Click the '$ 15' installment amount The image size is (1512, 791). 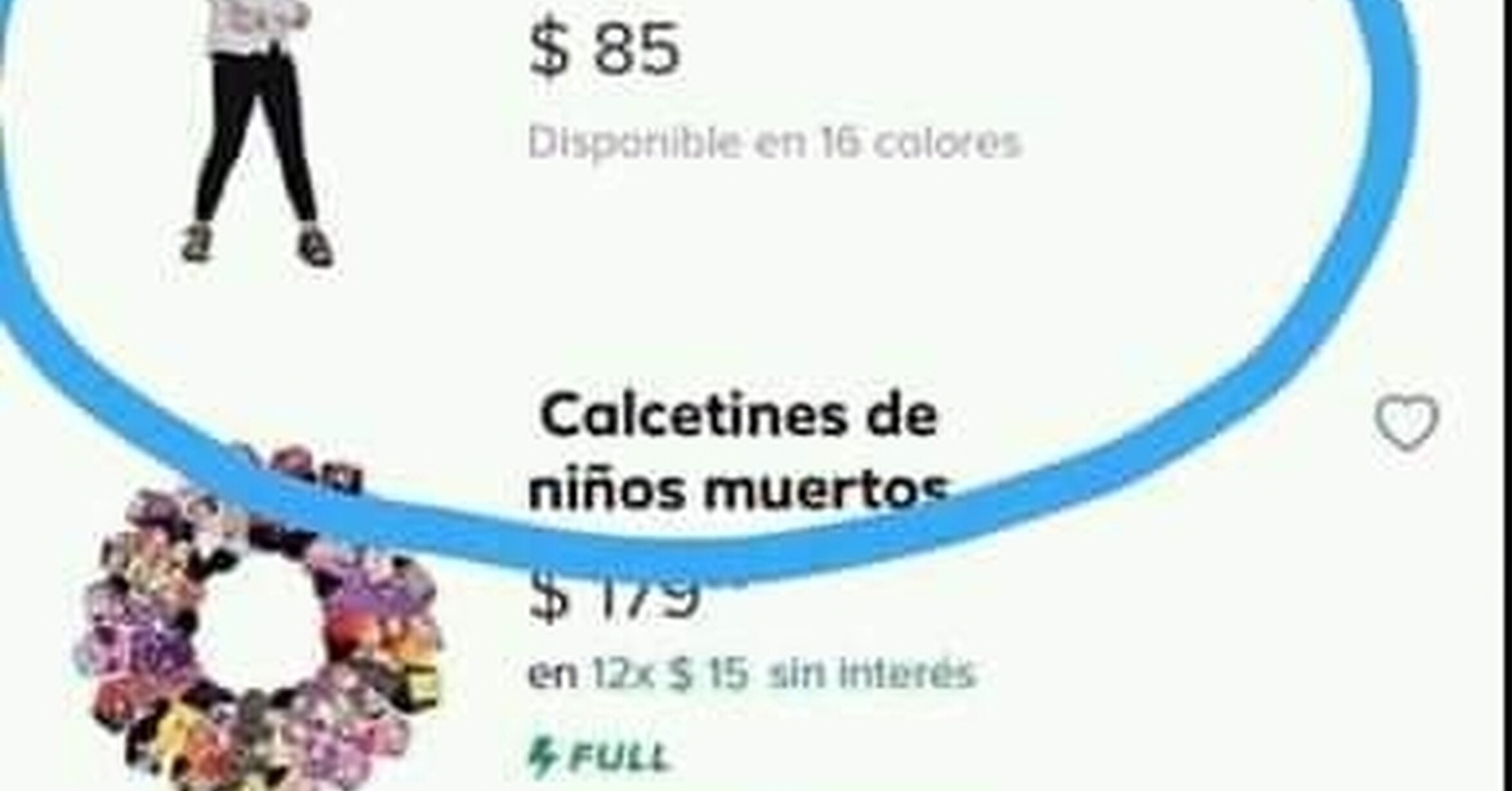708,675
